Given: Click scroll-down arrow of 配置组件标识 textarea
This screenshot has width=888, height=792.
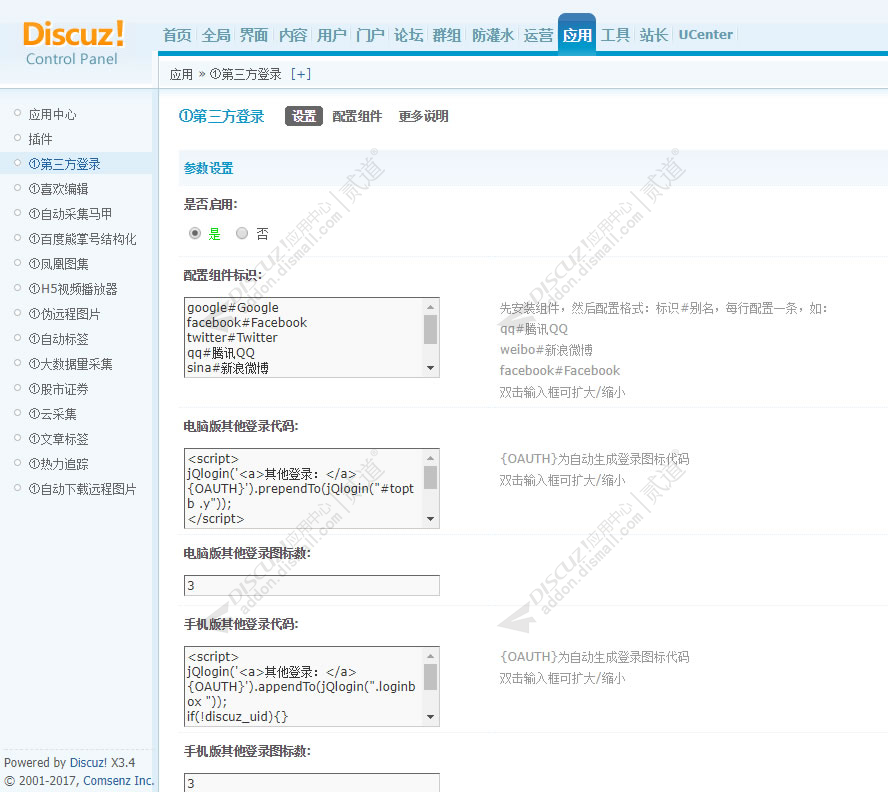Looking at the screenshot, I should point(430,368).
